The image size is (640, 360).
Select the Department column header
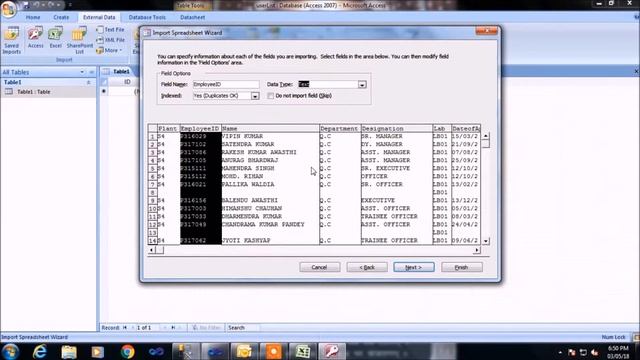coord(340,129)
